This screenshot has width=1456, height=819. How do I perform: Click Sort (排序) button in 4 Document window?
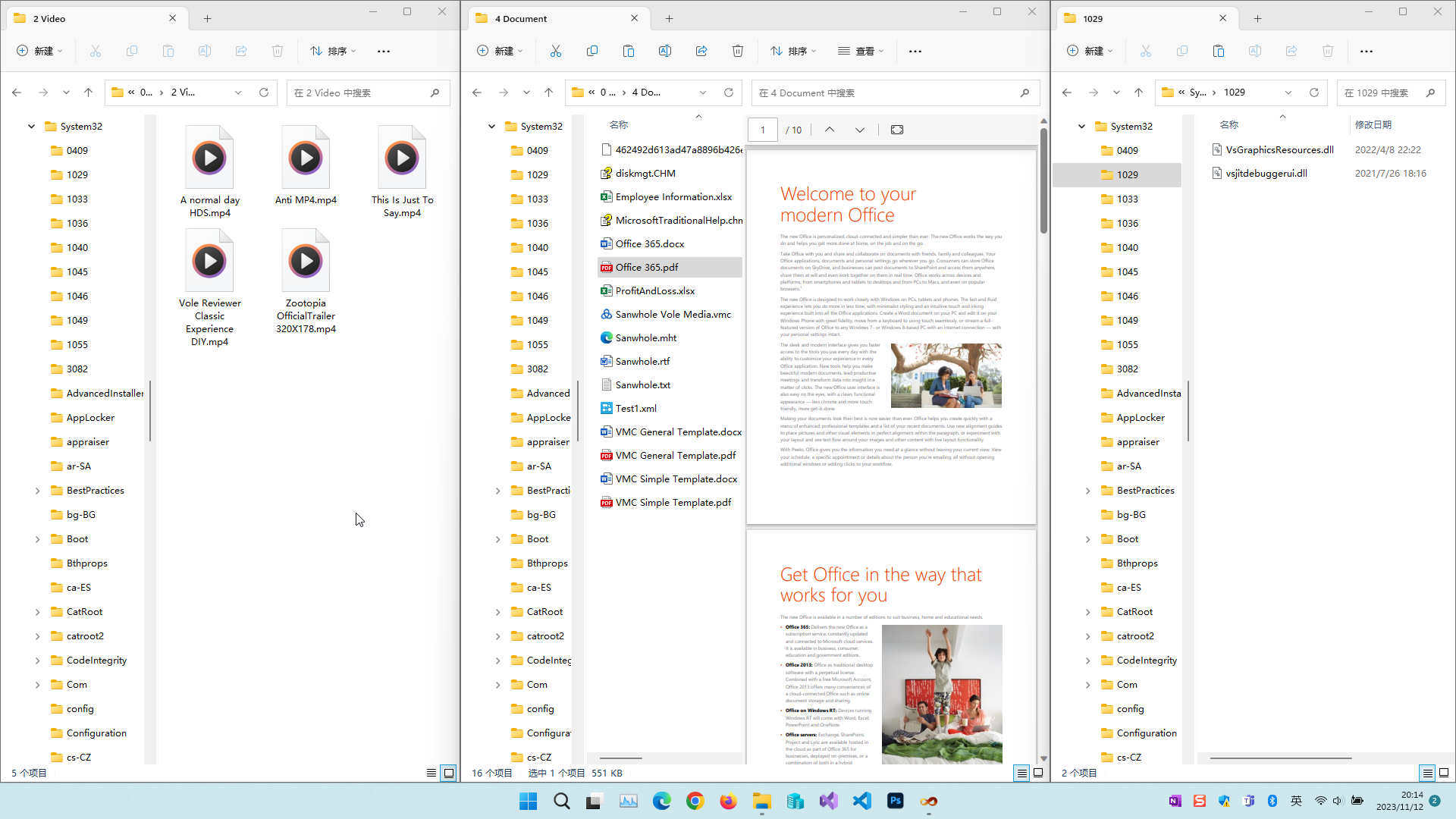point(793,51)
